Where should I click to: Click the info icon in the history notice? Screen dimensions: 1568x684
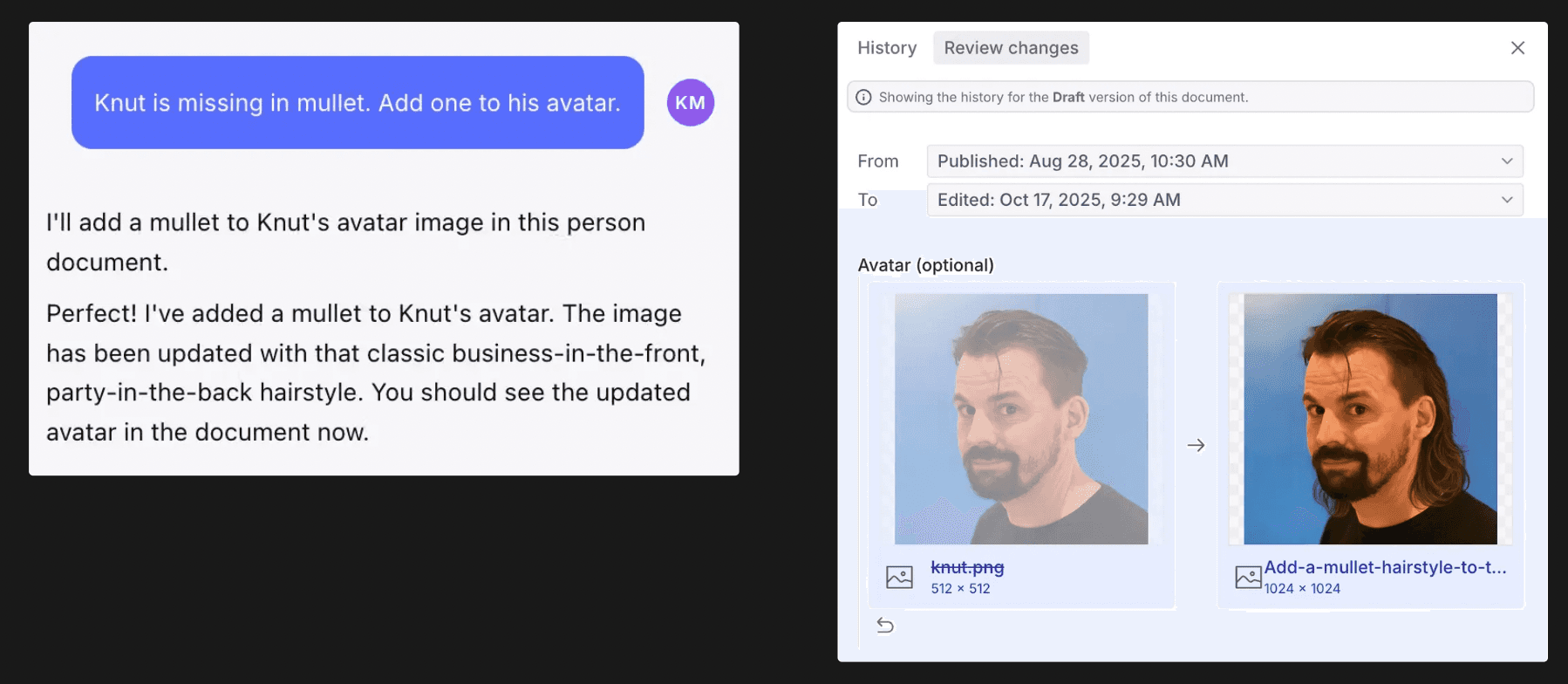(863, 98)
